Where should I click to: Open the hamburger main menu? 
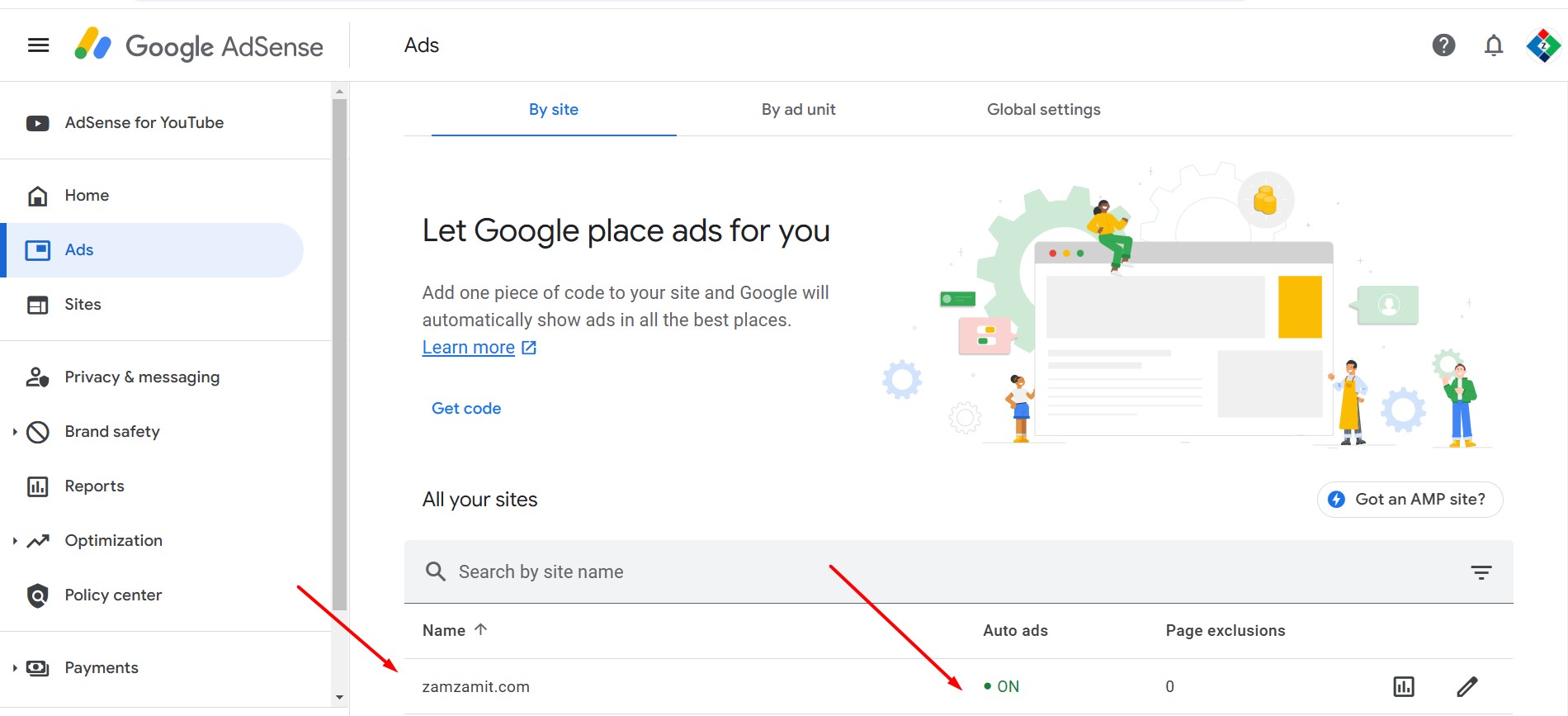[38, 45]
